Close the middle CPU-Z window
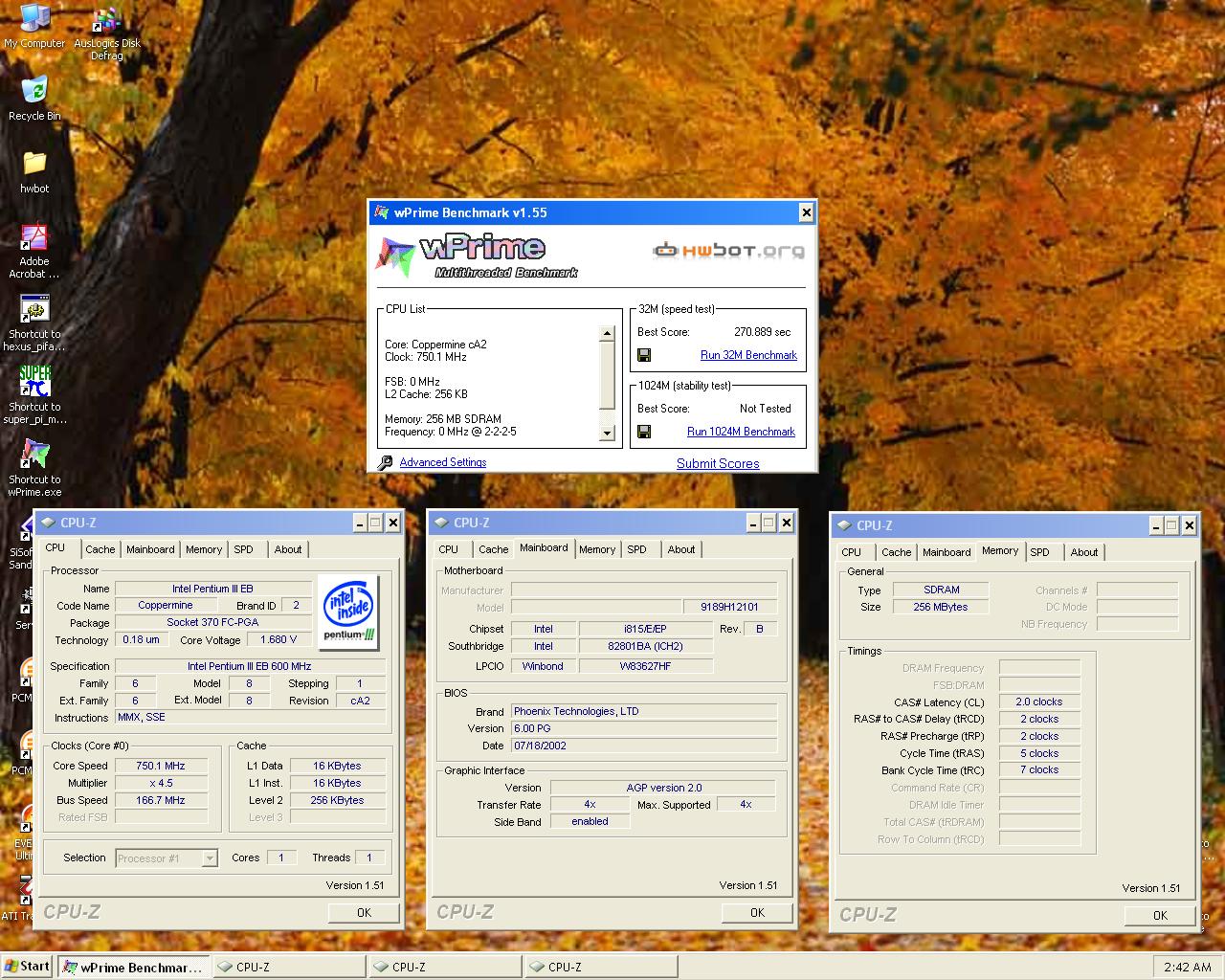 (x=786, y=523)
